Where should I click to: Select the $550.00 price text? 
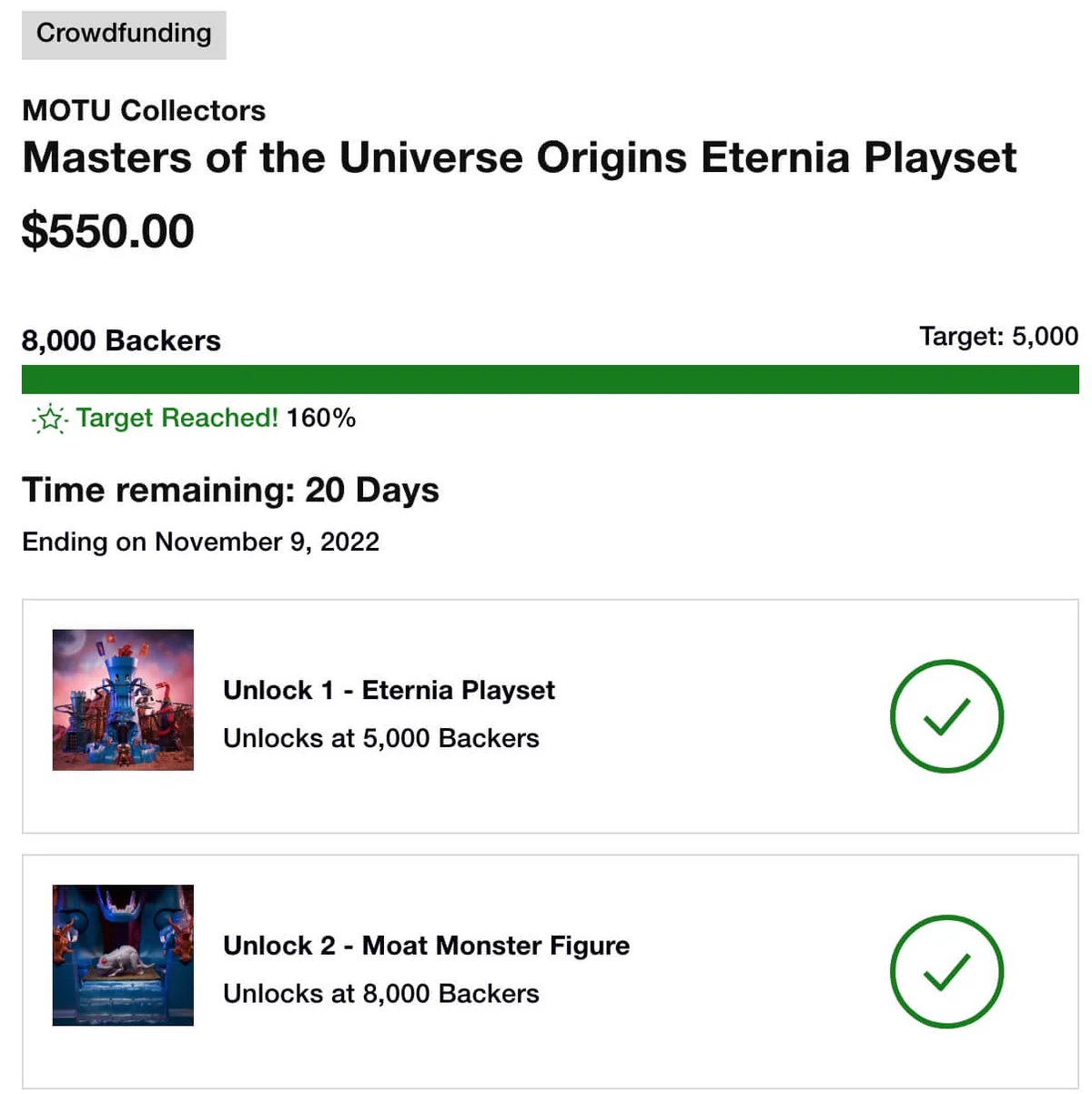click(x=107, y=230)
